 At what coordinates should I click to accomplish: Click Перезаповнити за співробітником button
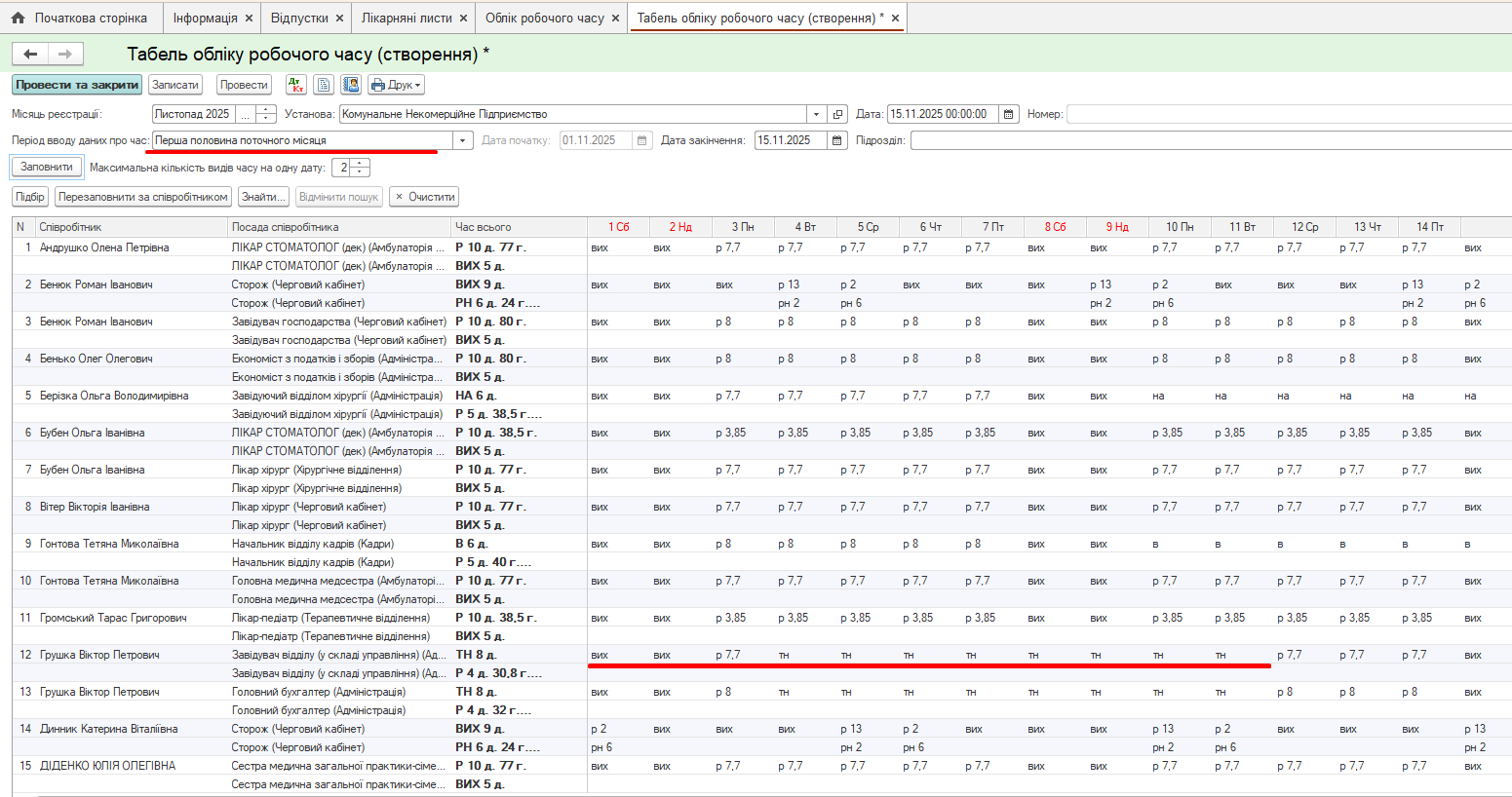tap(143, 197)
